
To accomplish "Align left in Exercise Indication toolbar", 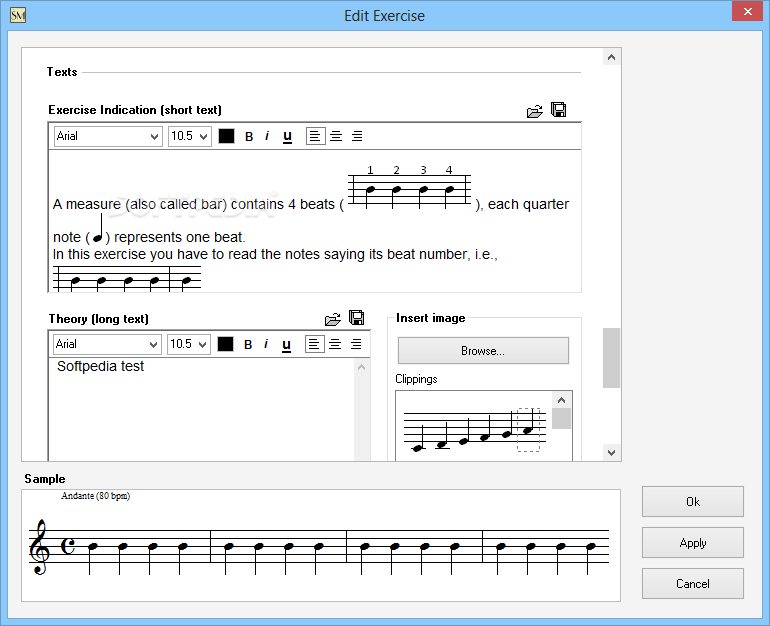I will point(315,136).
